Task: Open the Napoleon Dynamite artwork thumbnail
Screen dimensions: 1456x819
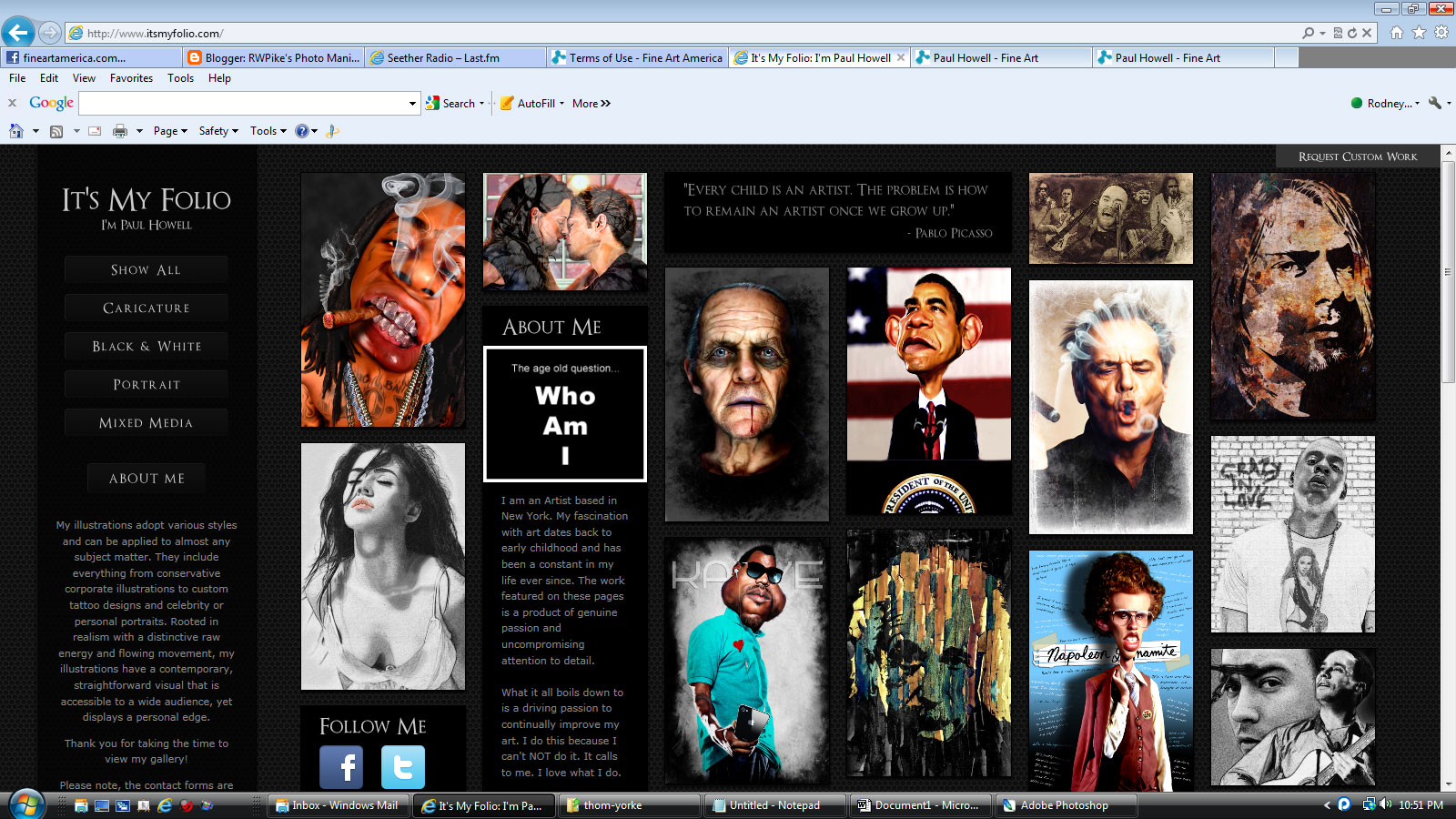Action: pos(1111,671)
